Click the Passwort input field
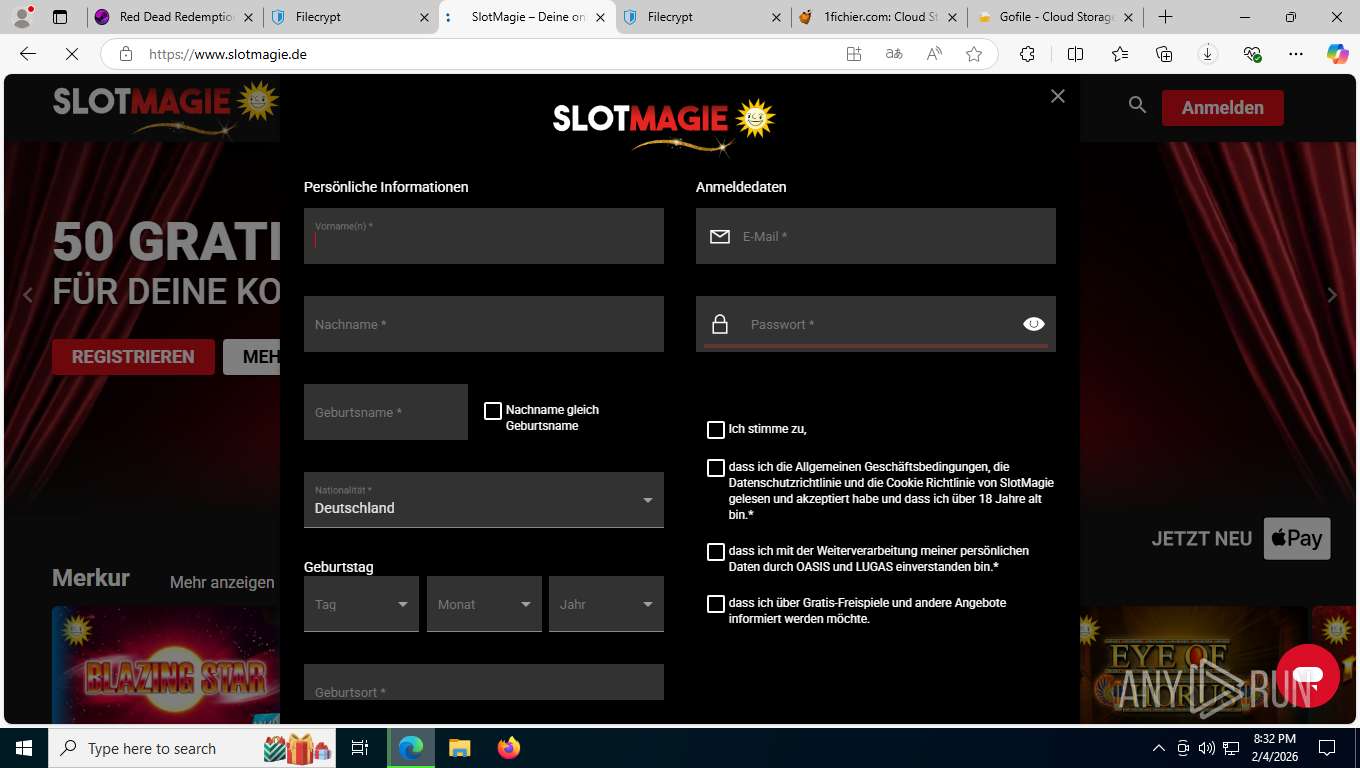This screenshot has height=768, width=1360. tap(876, 324)
